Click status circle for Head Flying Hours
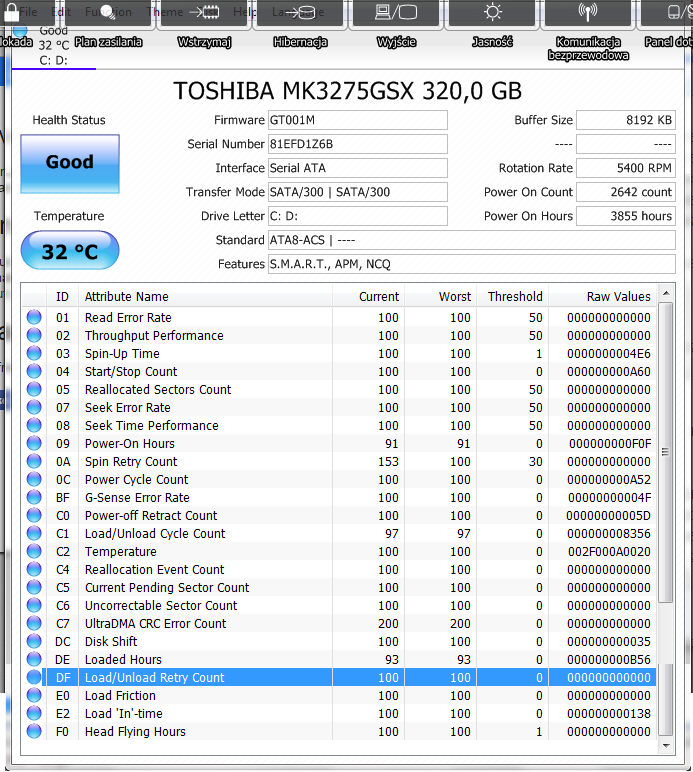 pos(34,731)
